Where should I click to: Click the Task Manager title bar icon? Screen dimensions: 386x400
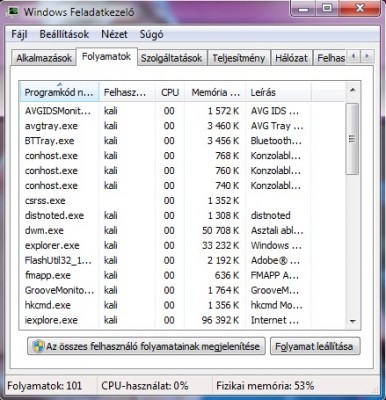[x=14, y=12]
